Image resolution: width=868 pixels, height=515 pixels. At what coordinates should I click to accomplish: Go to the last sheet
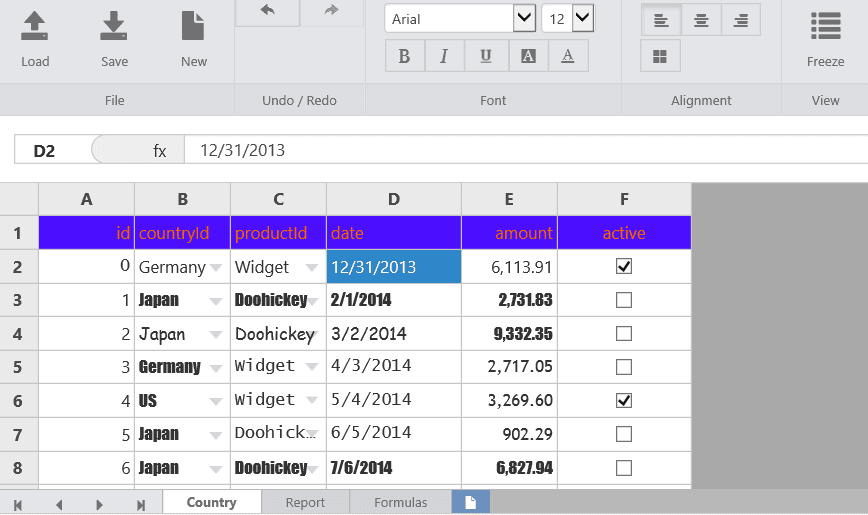tap(141, 505)
